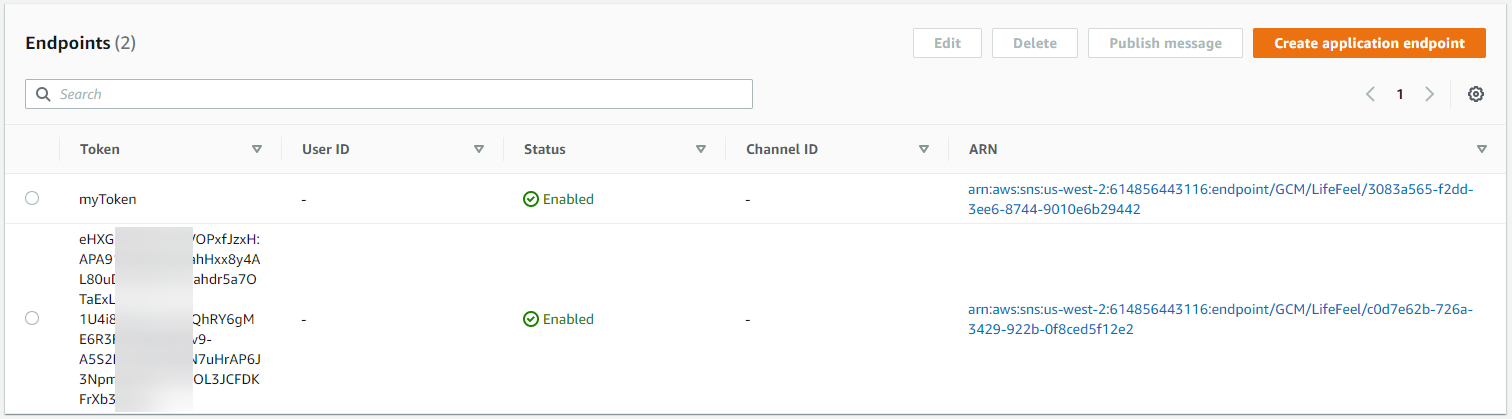Sort by the ARN column arrow
The height and width of the screenshot is (419, 1512).
point(1481,149)
